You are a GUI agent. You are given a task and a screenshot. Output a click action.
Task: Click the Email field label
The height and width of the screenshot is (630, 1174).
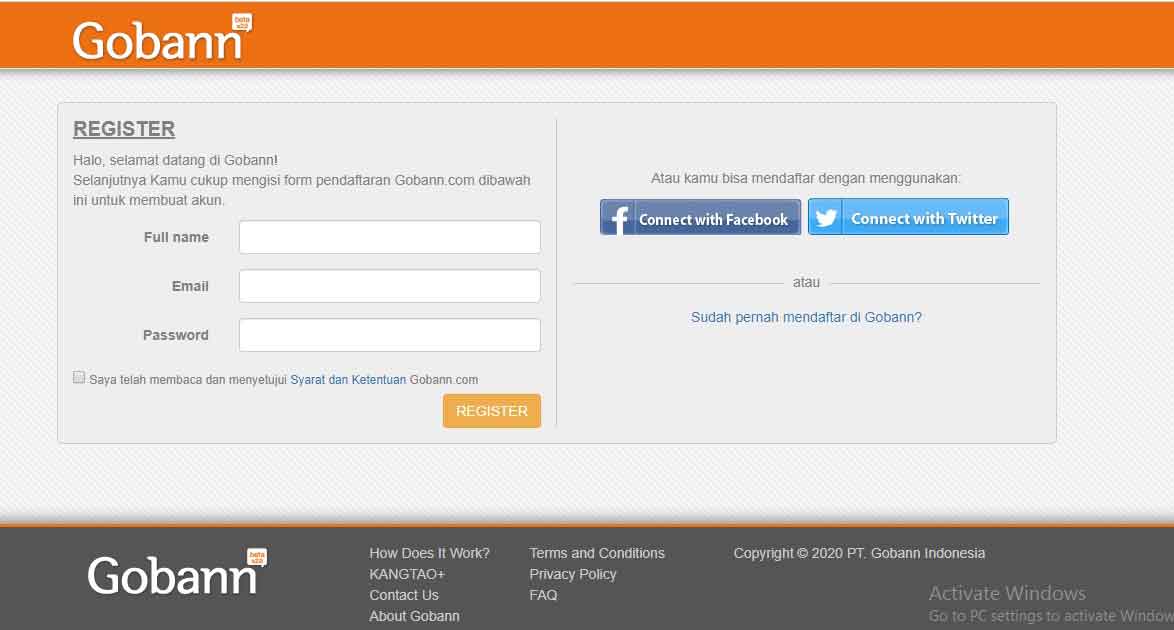(190, 286)
